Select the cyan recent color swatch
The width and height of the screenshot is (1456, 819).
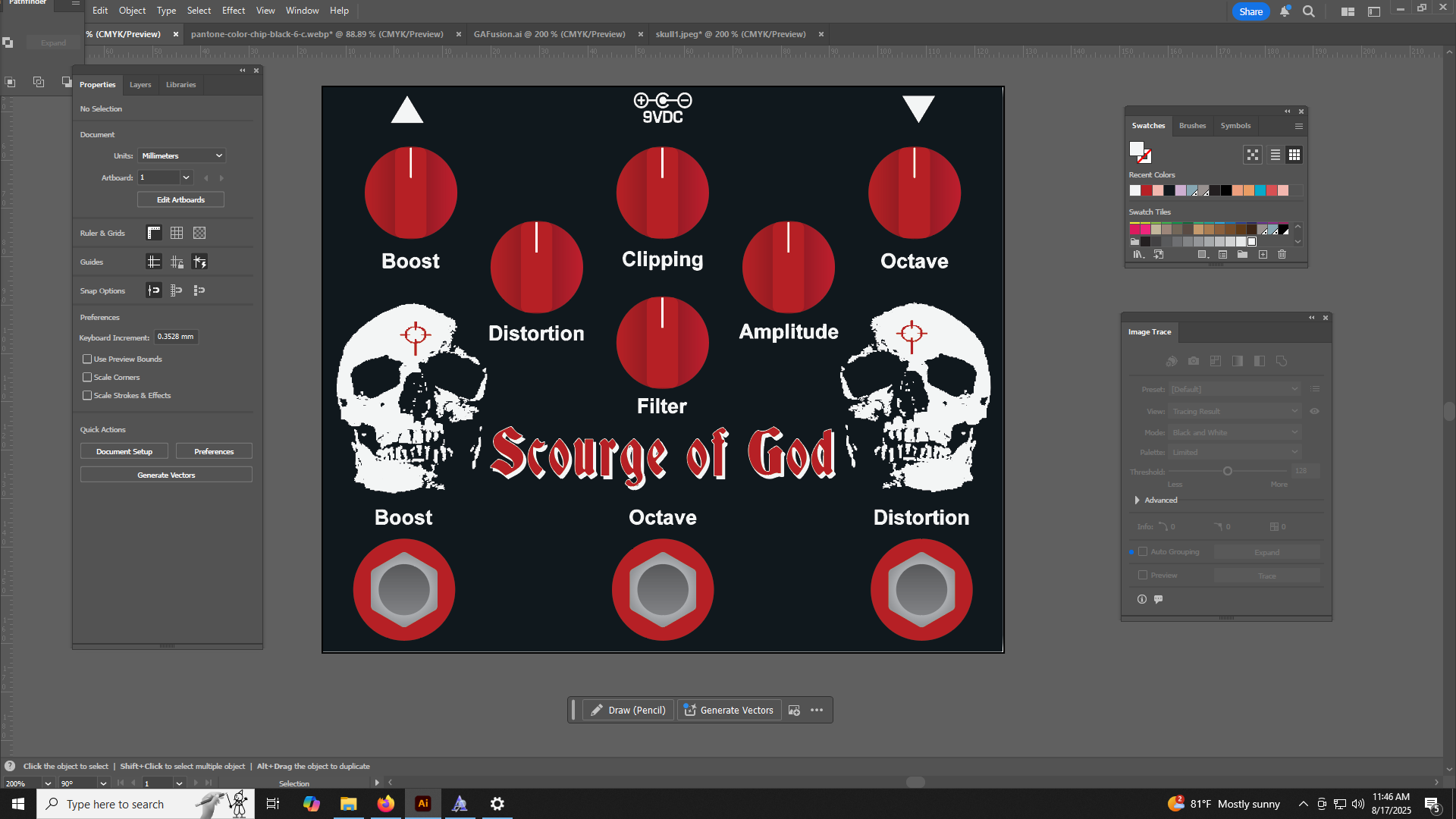point(1260,190)
